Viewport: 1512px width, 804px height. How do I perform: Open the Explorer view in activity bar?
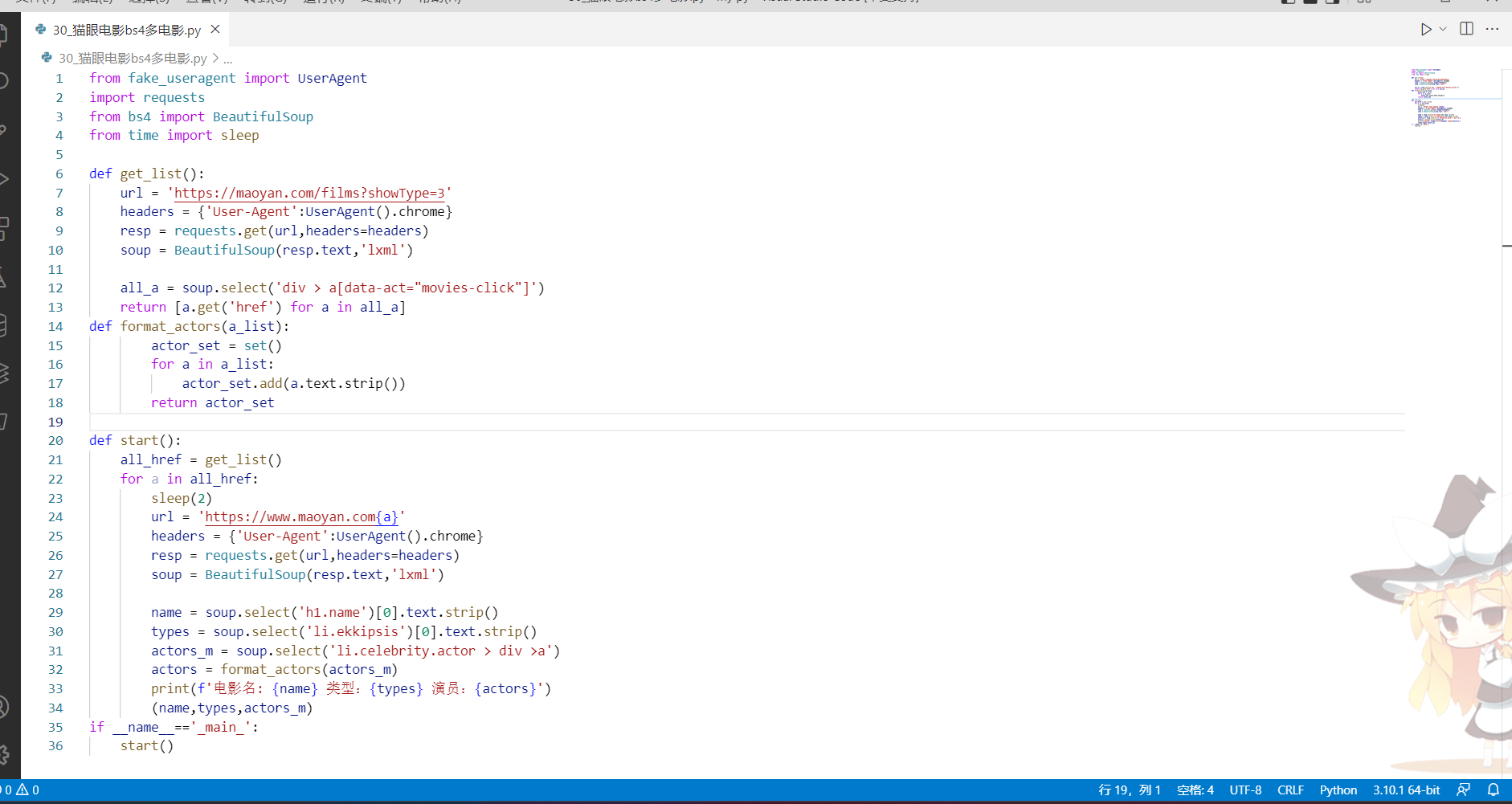pos(4,34)
